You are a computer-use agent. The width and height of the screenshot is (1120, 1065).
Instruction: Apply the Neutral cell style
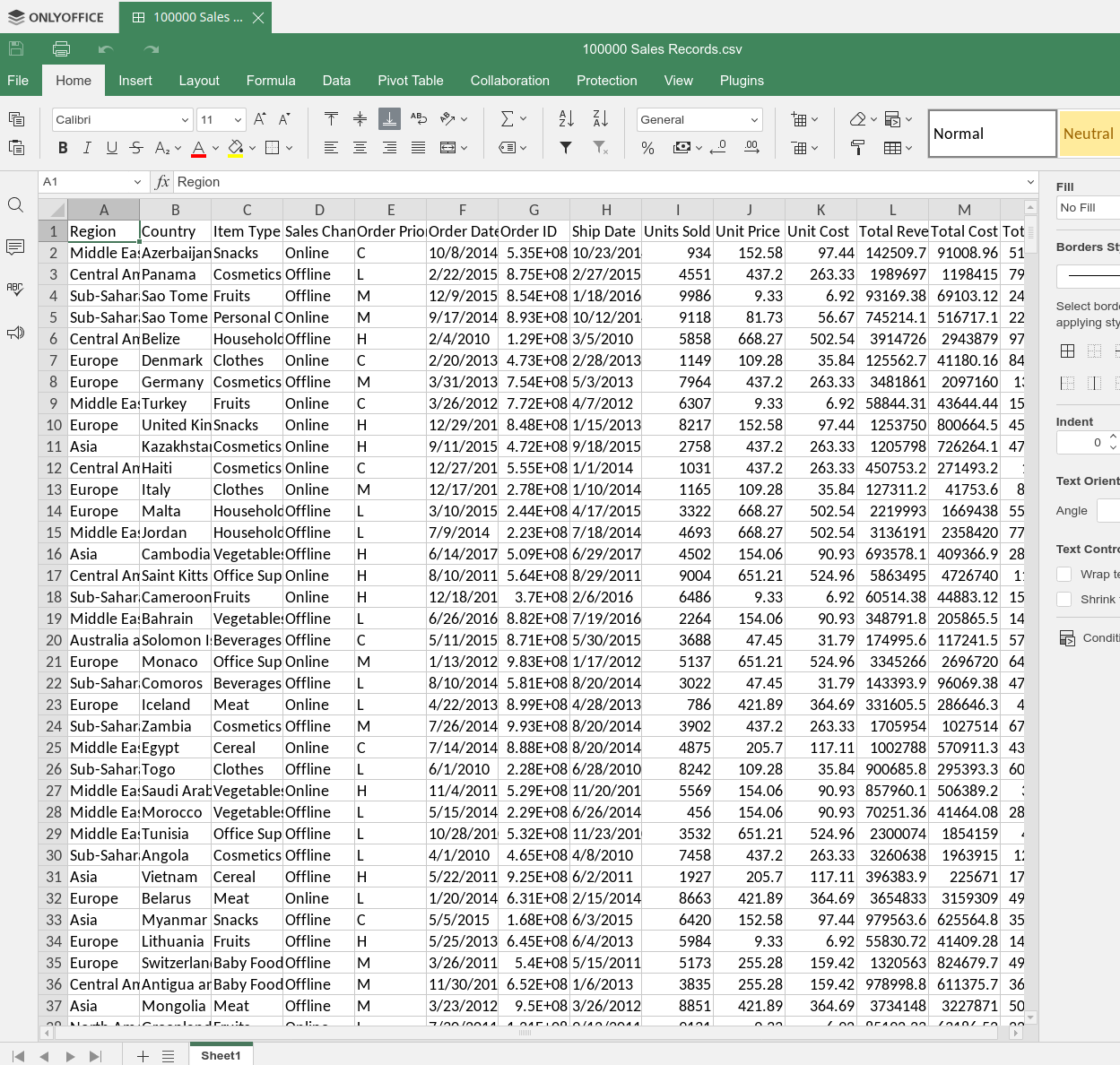tap(1090, 134)
